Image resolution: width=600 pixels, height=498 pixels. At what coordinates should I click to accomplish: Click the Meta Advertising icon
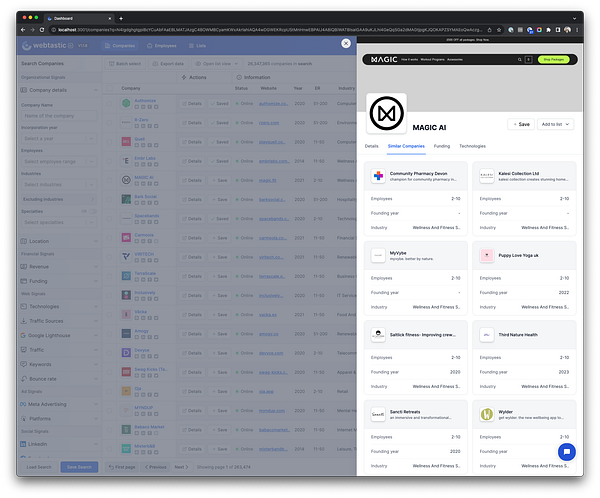[23, 404]
